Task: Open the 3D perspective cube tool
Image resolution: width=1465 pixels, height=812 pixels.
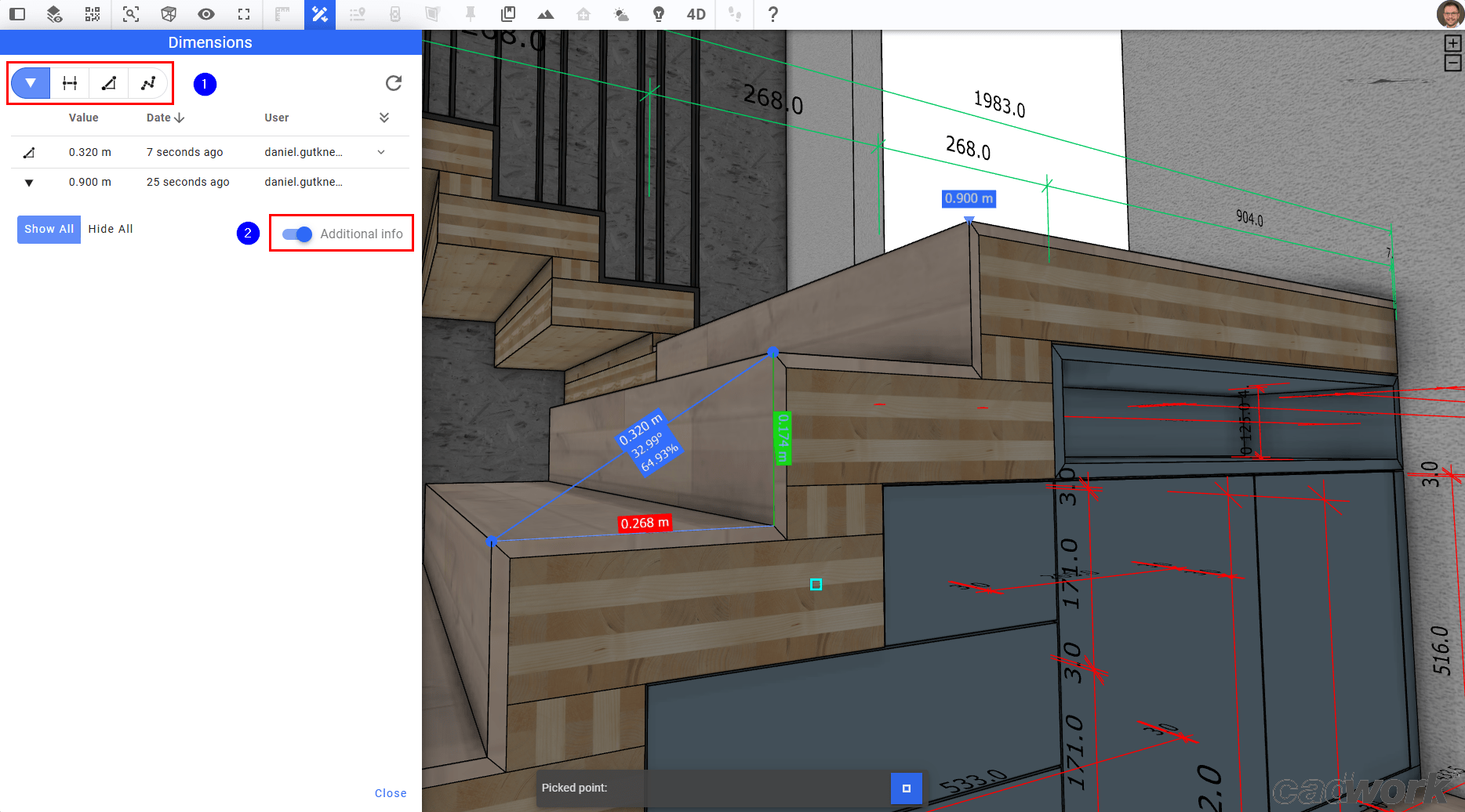Action: click(x=168, y=14)
